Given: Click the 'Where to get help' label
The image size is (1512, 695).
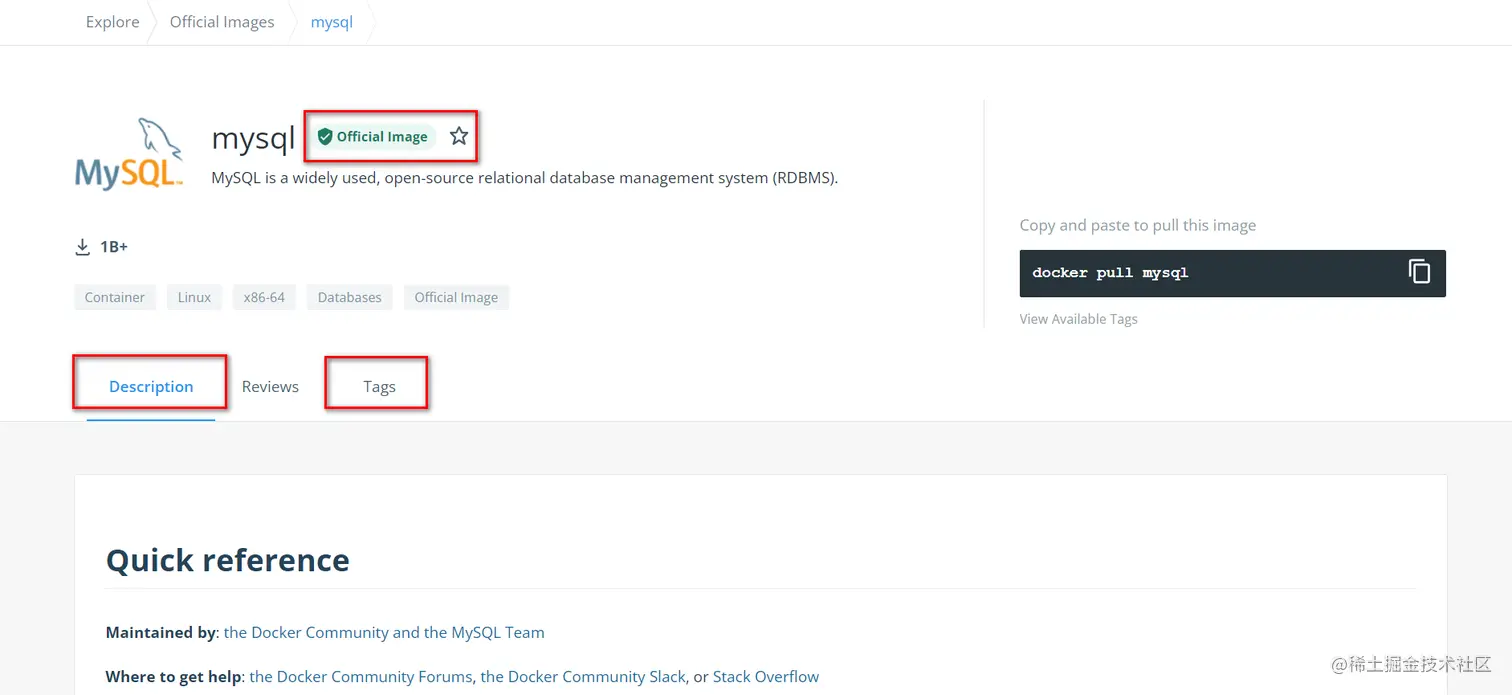Looking at the screenshot, I should (174, 677).
